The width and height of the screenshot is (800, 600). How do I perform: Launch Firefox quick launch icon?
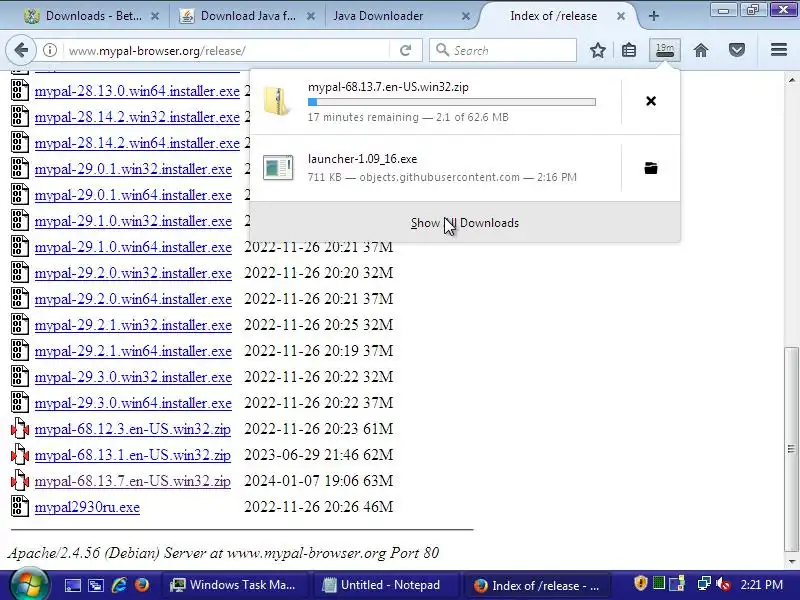click(x=142, y=585)
